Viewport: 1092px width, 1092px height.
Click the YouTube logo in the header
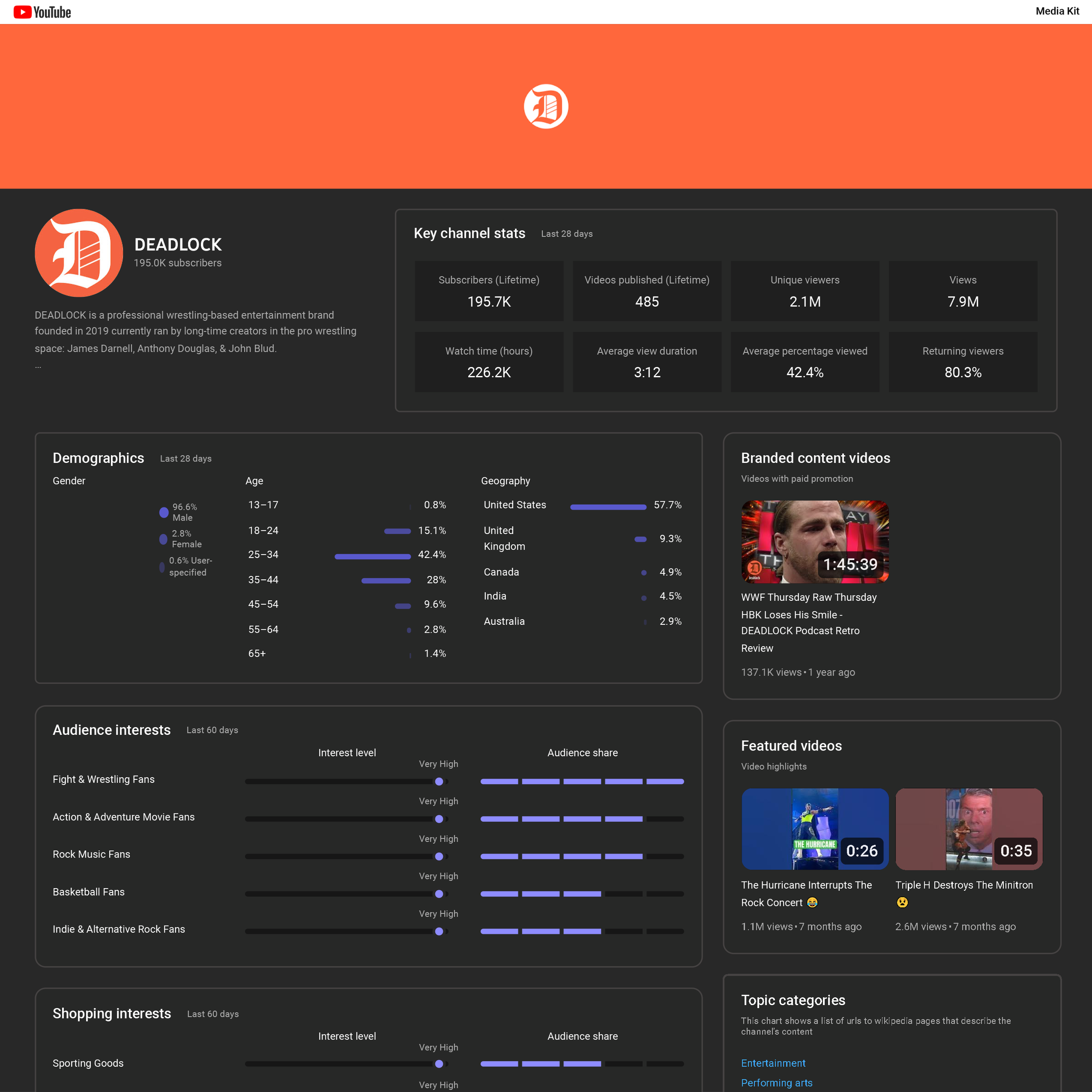tap(42, 12)
